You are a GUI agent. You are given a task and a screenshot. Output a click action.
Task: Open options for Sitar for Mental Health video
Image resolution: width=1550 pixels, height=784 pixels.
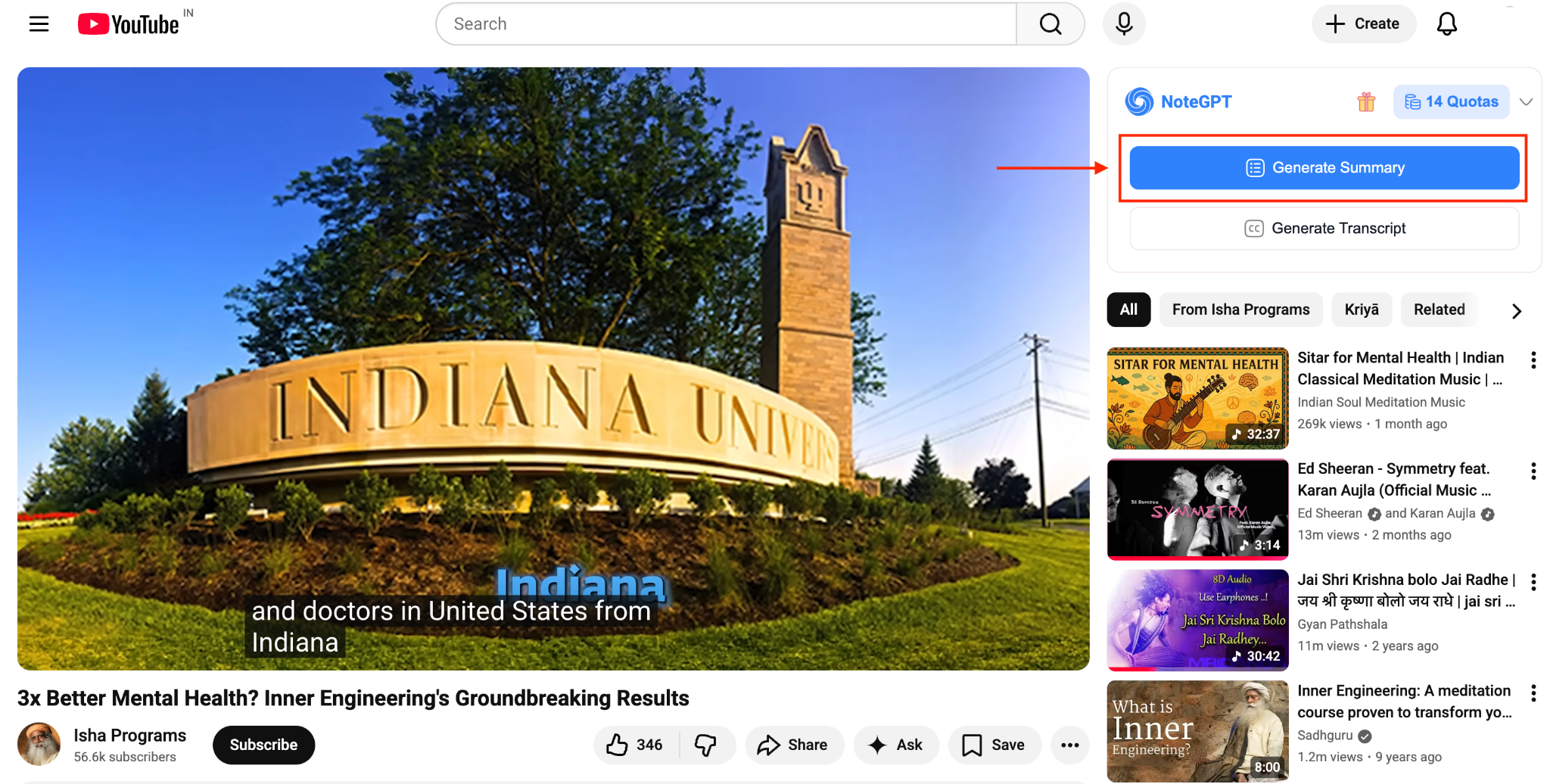pyautogui.click(x=1533, y=360)
